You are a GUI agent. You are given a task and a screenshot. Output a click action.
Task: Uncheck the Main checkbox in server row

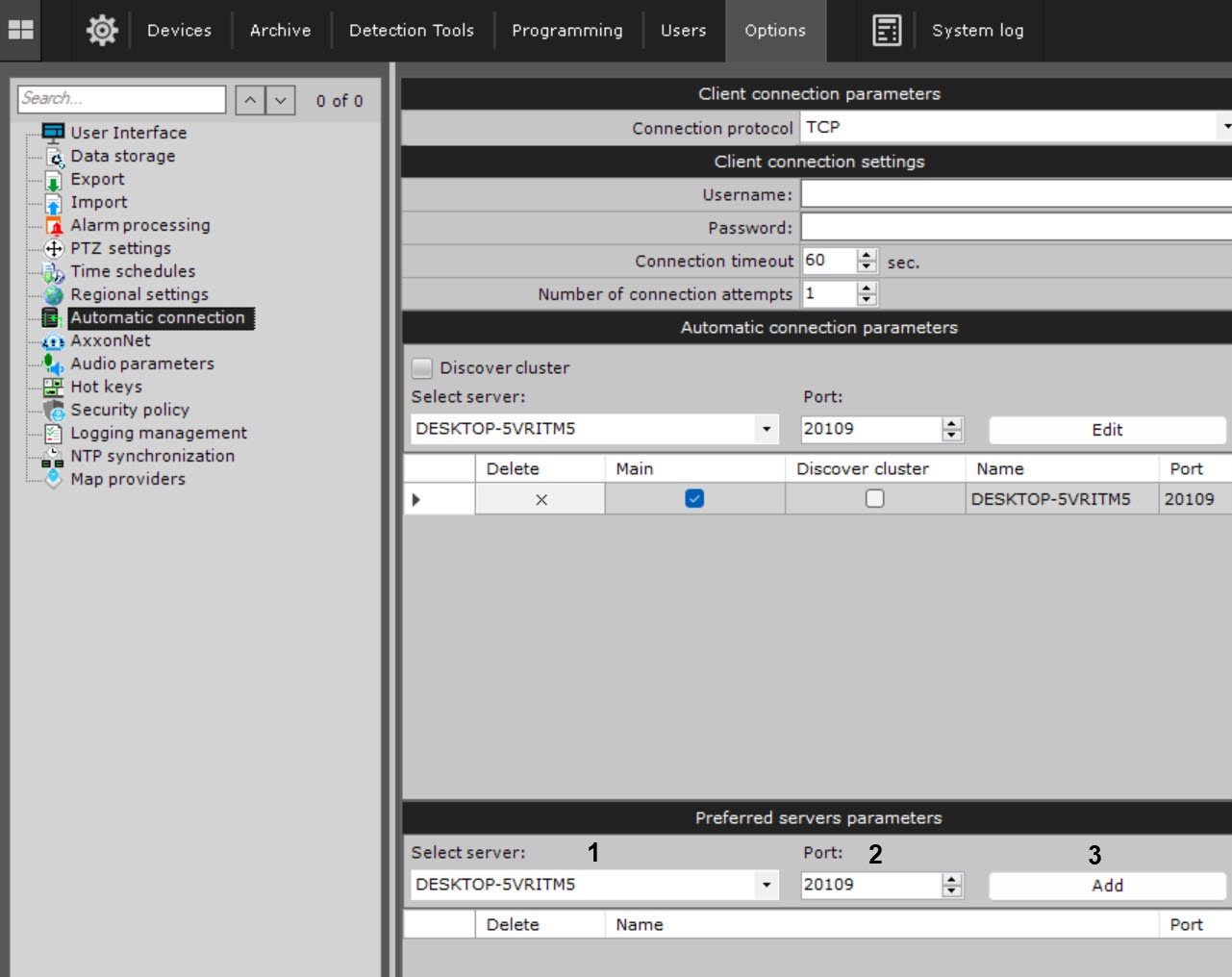coord(694,499)
